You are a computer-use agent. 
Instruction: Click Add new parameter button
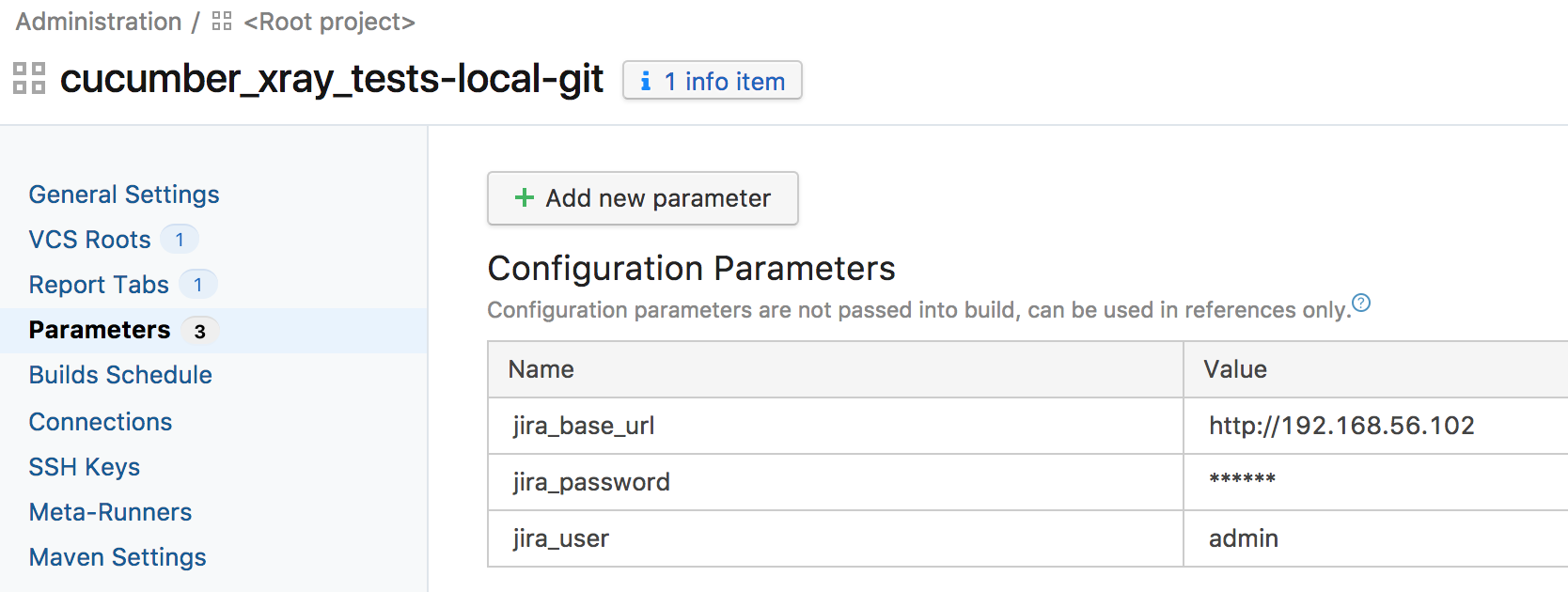pyautogui.click(x=643, y=198)
